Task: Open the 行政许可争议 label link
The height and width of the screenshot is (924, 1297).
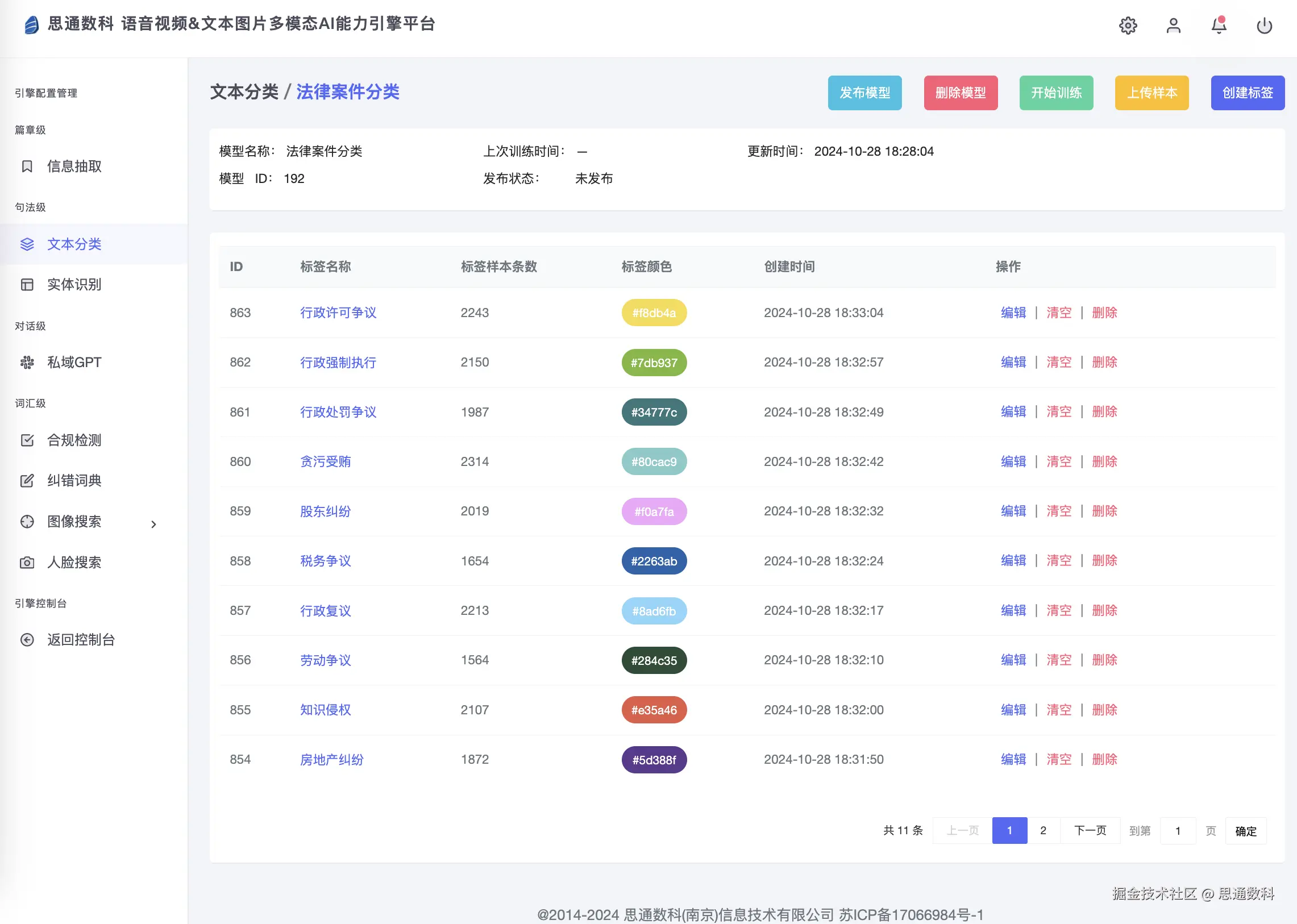Action: [x=338, y=313]
